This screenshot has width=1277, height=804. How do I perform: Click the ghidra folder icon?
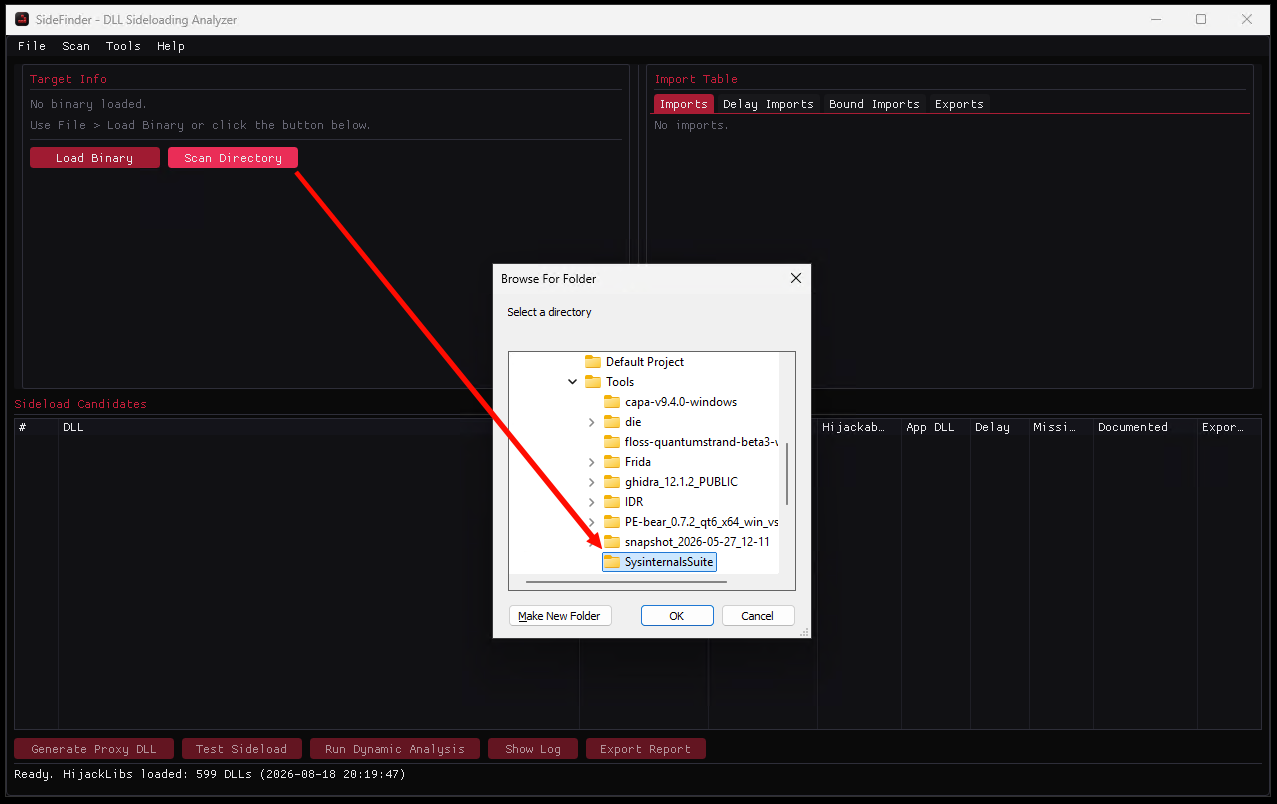point(612,482)
